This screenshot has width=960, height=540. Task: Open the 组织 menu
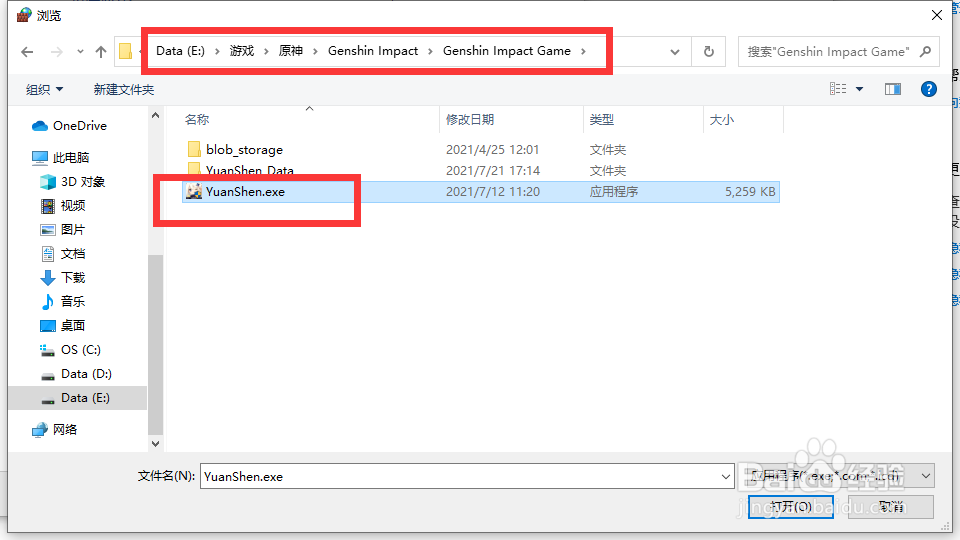[x=44, y=90]
